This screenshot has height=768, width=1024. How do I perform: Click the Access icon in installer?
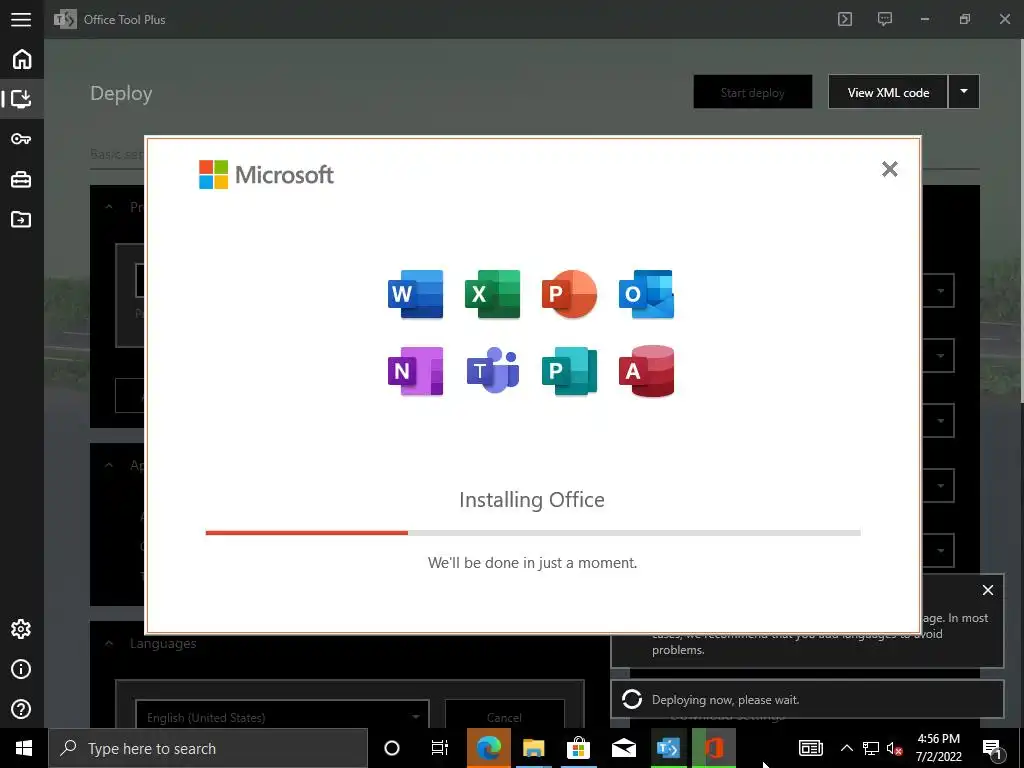point(646,371)
